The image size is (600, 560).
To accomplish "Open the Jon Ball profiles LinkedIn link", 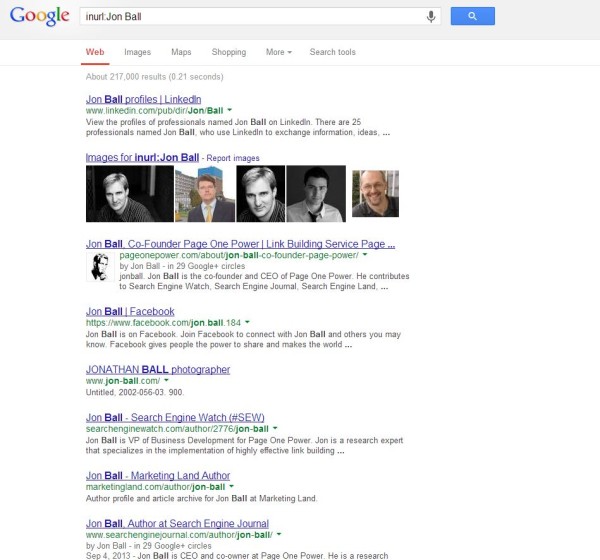I will (x=143, y=99).
